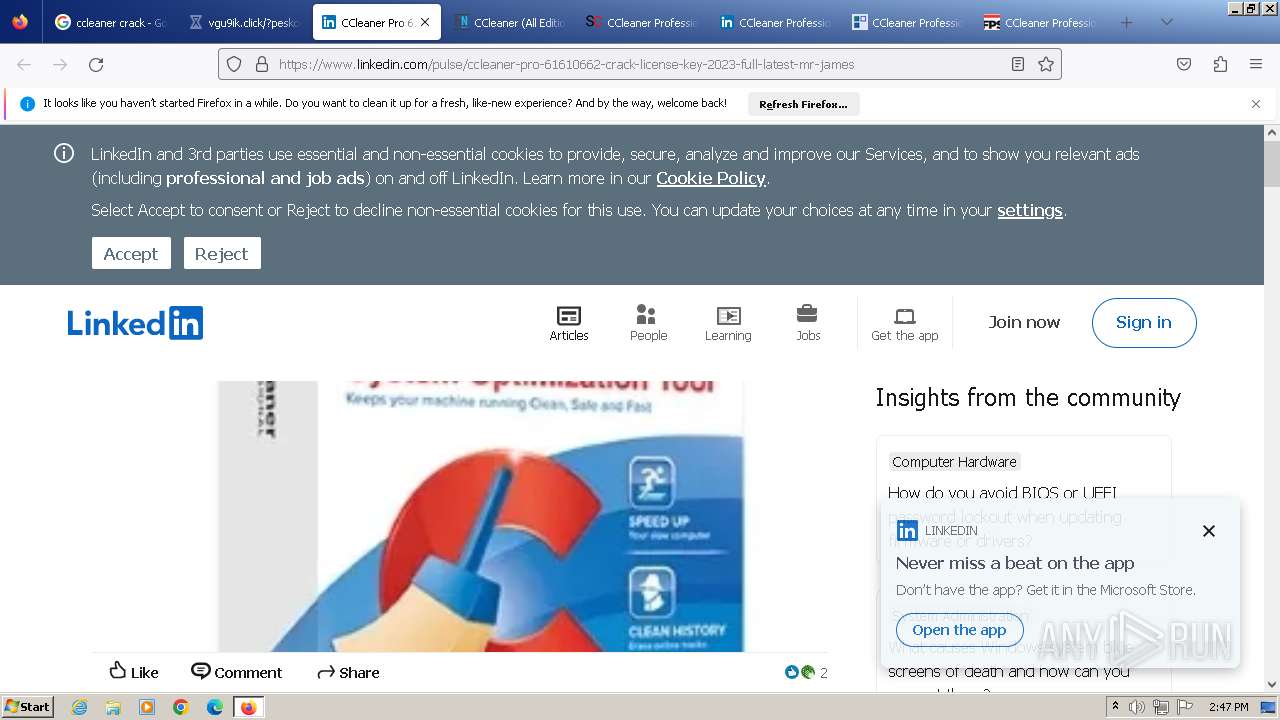Open LinkedIn Jobs nav icon
The image size is (1280, 720).
pyautogui.click(x=808, y=323)
